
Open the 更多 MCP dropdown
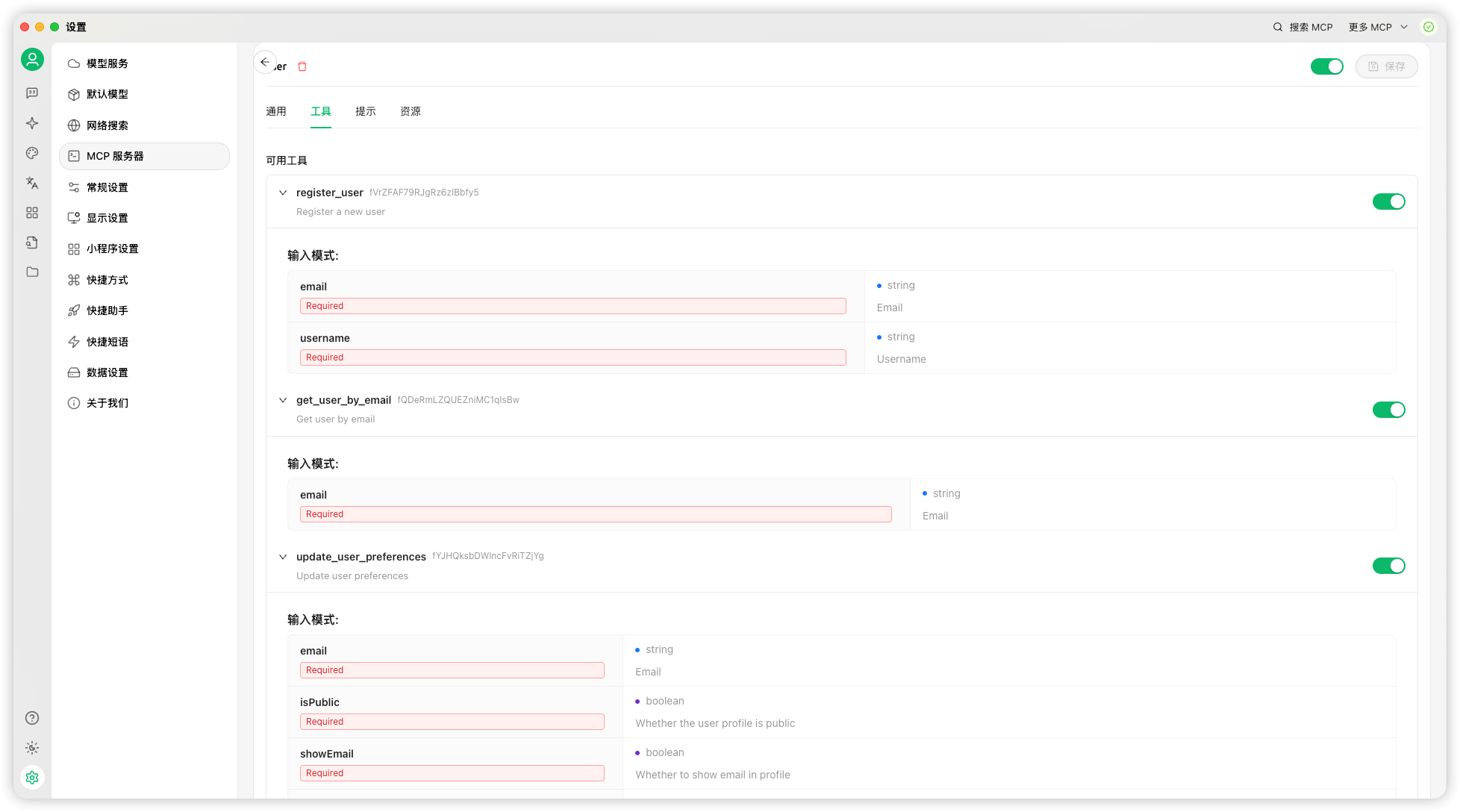1378,27
